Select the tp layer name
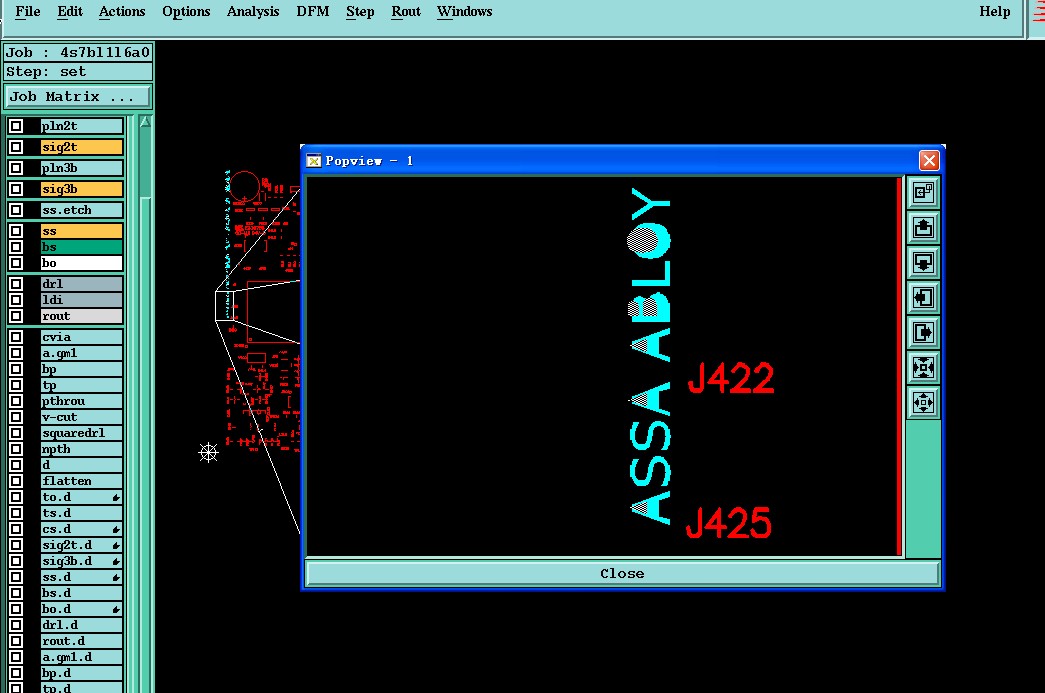Screen dimensions: 1045x693 click(x=82, y=385)
